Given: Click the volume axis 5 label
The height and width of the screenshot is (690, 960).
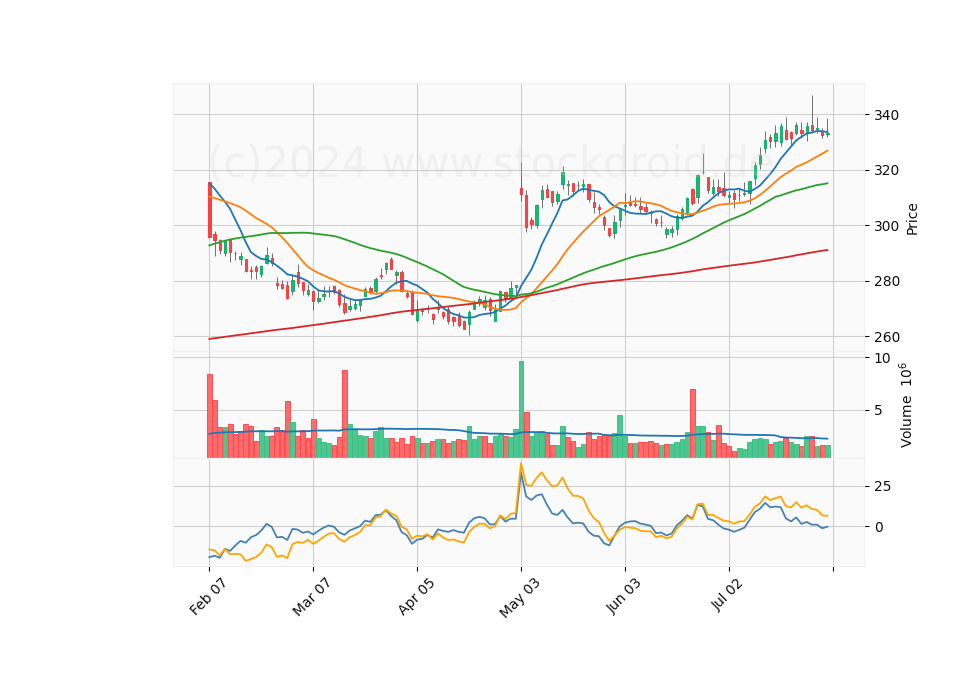Looking at the screenshot, I should tap(879, 410).
